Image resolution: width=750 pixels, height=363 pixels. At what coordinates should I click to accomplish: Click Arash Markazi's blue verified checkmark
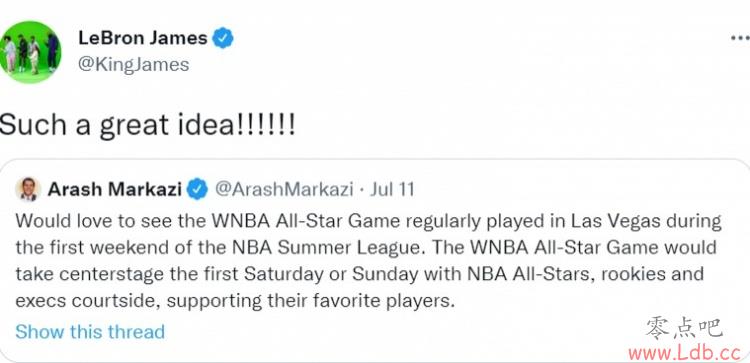pos(197,190)
